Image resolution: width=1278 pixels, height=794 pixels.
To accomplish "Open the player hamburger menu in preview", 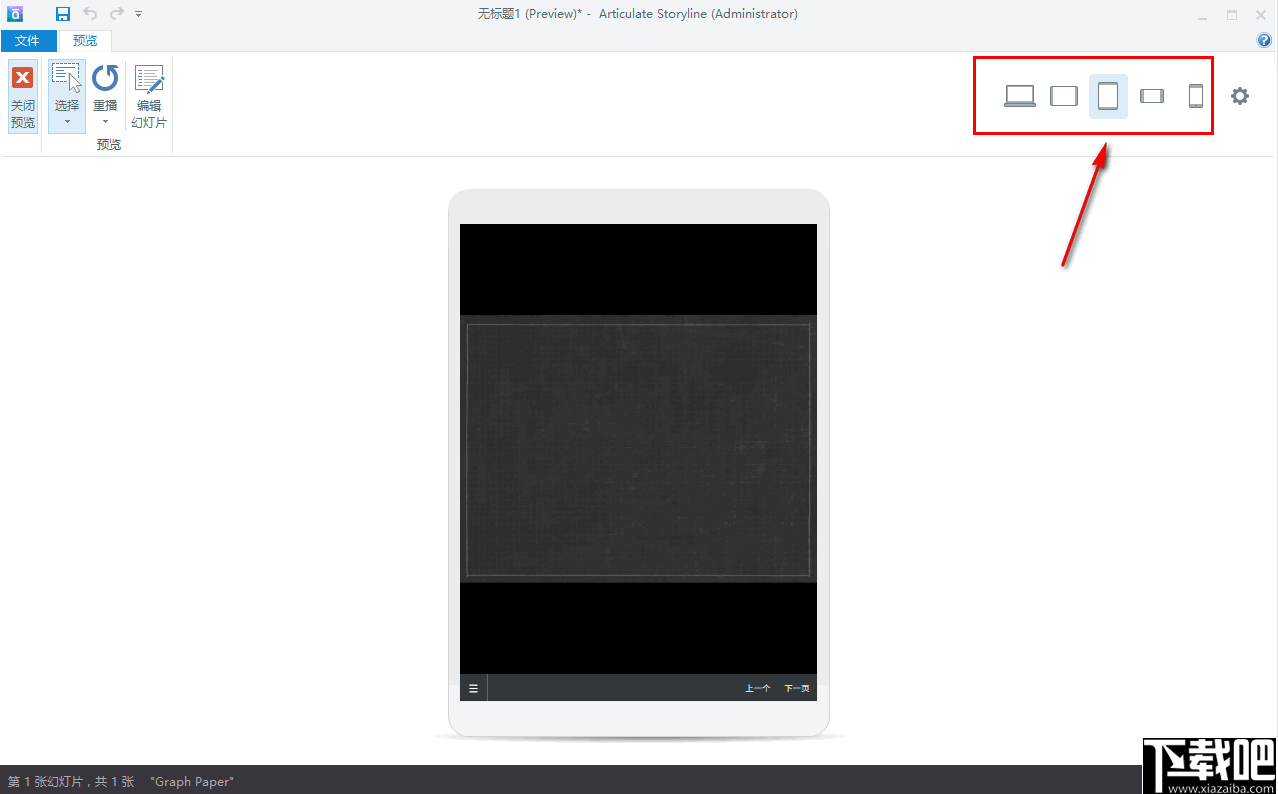I will point(473,688).
